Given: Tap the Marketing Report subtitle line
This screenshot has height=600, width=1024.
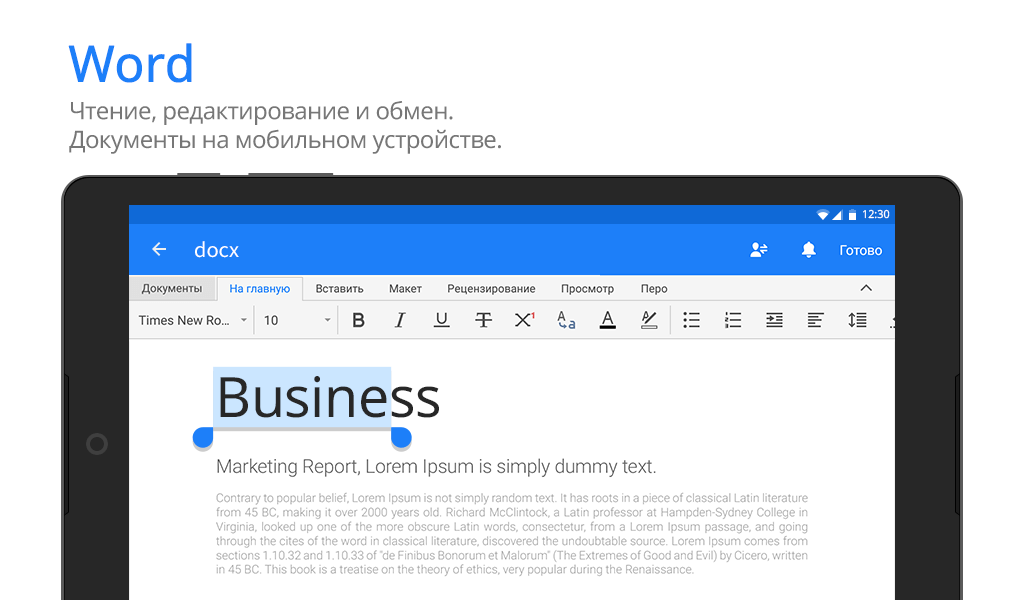Looking at the screenshot, I should [x=436, y=466].
